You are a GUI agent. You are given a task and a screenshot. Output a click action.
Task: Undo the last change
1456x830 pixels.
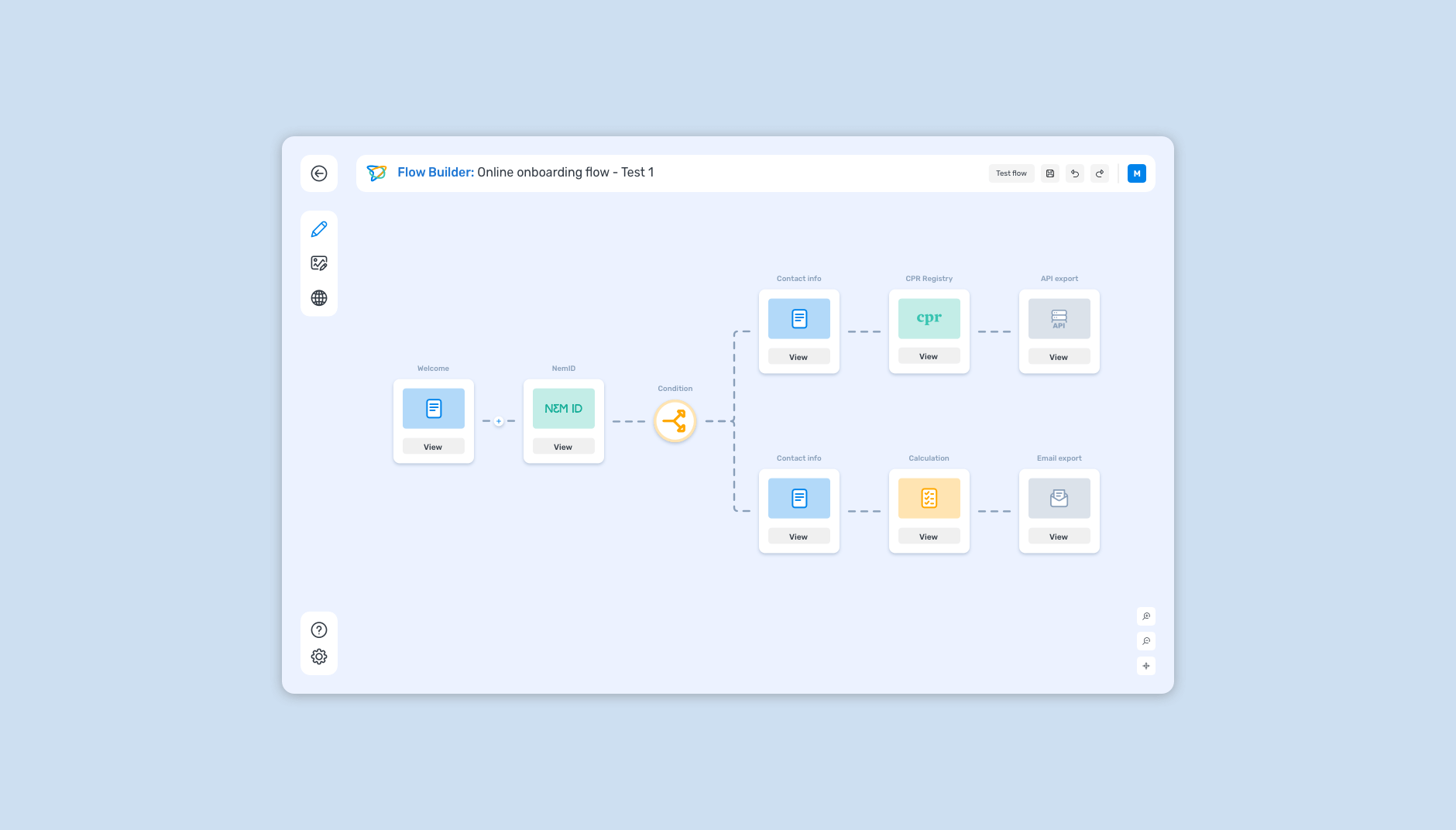[1075, 173]
